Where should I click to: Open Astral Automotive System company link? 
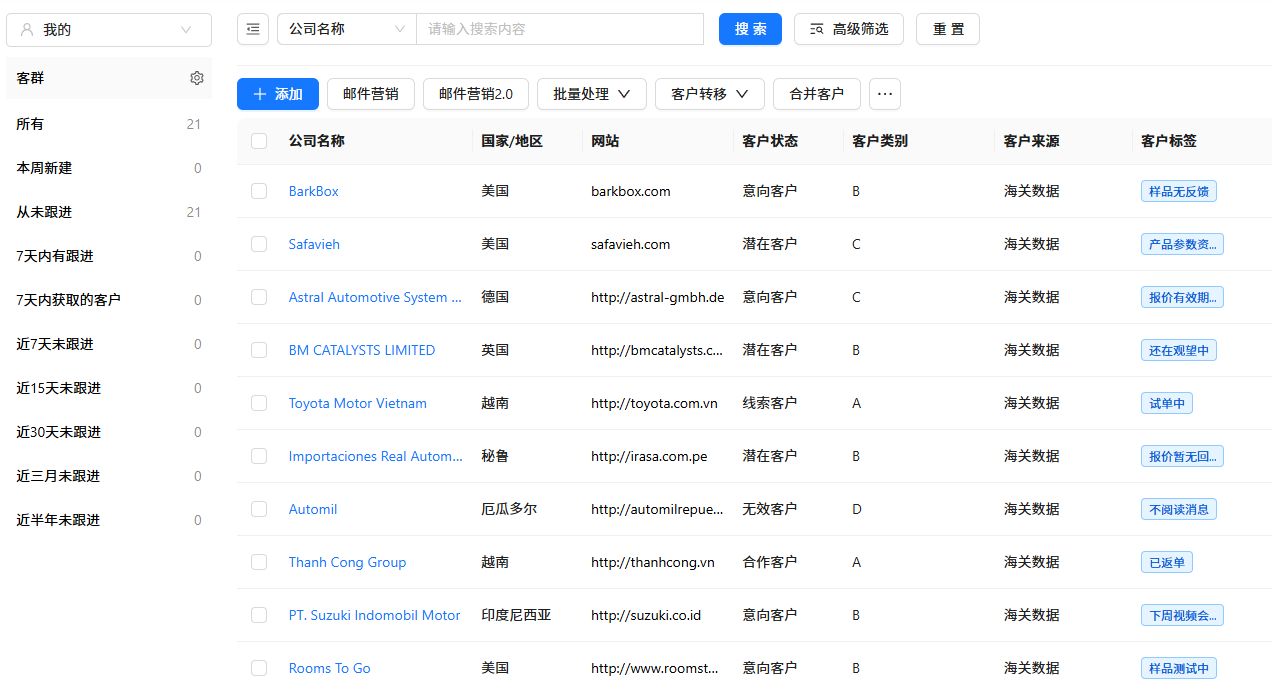click(375, 297)
